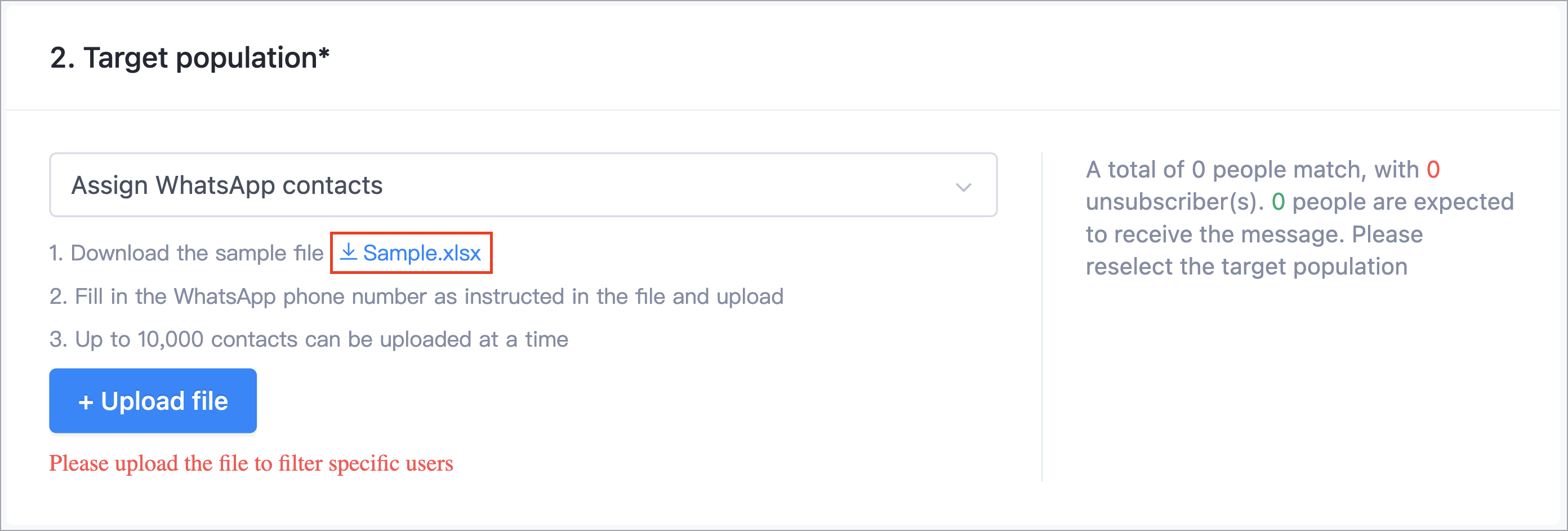Click the Download the sample file instruction
Screen dimensions: 1568x531
click(x=186, y=253)
